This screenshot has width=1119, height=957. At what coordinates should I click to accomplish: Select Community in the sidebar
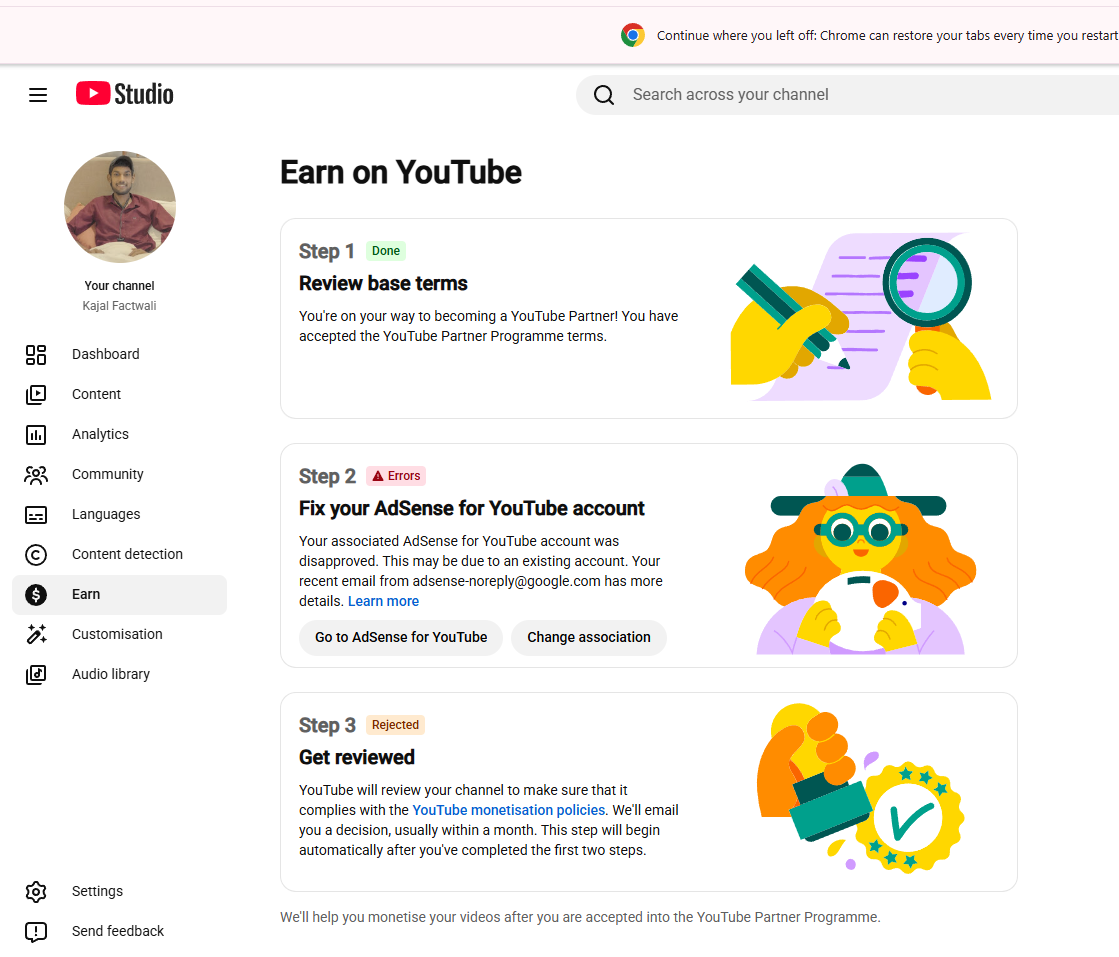tap(119, 475)
